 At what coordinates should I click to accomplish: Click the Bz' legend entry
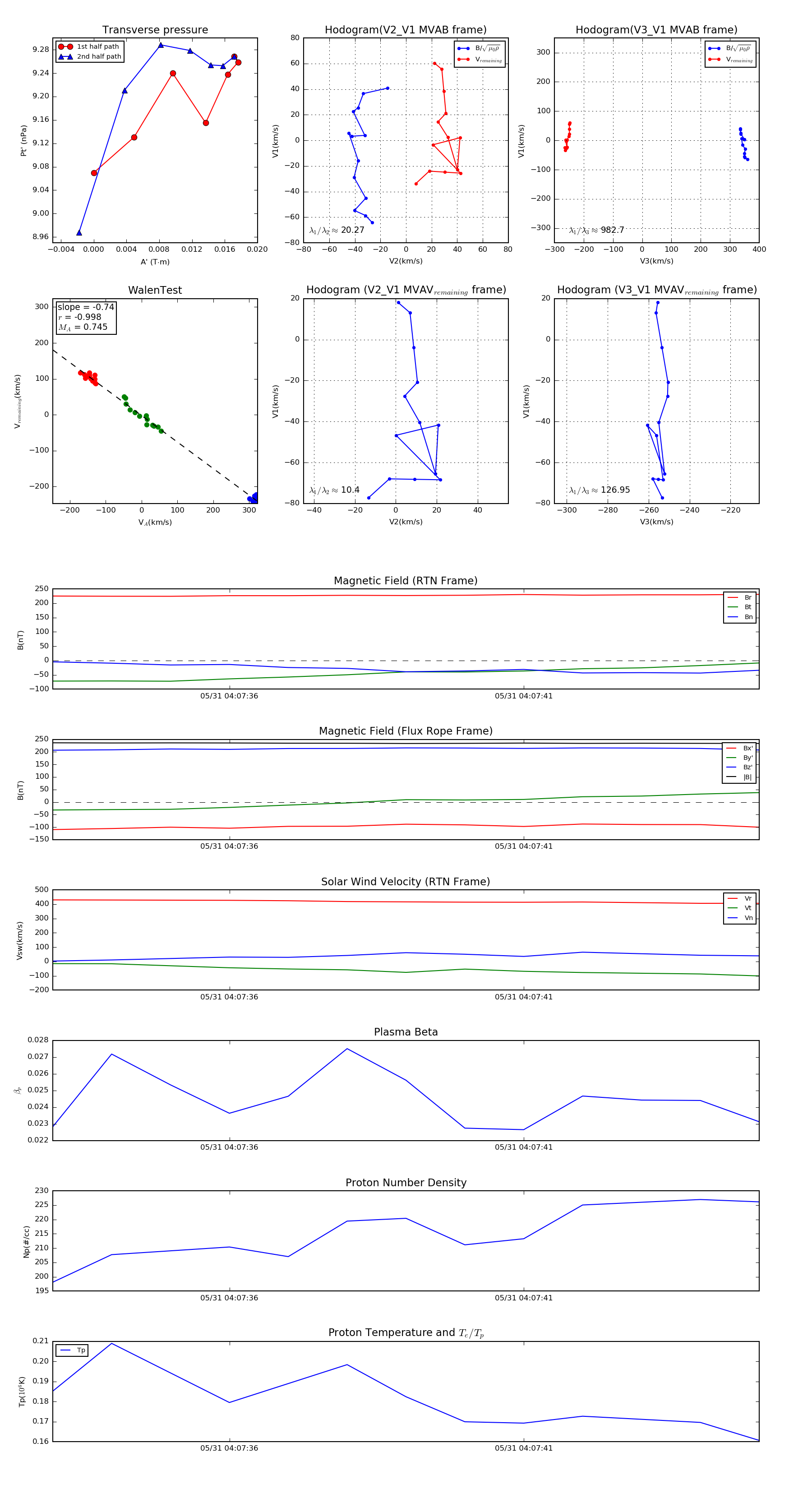pos(740,767)
